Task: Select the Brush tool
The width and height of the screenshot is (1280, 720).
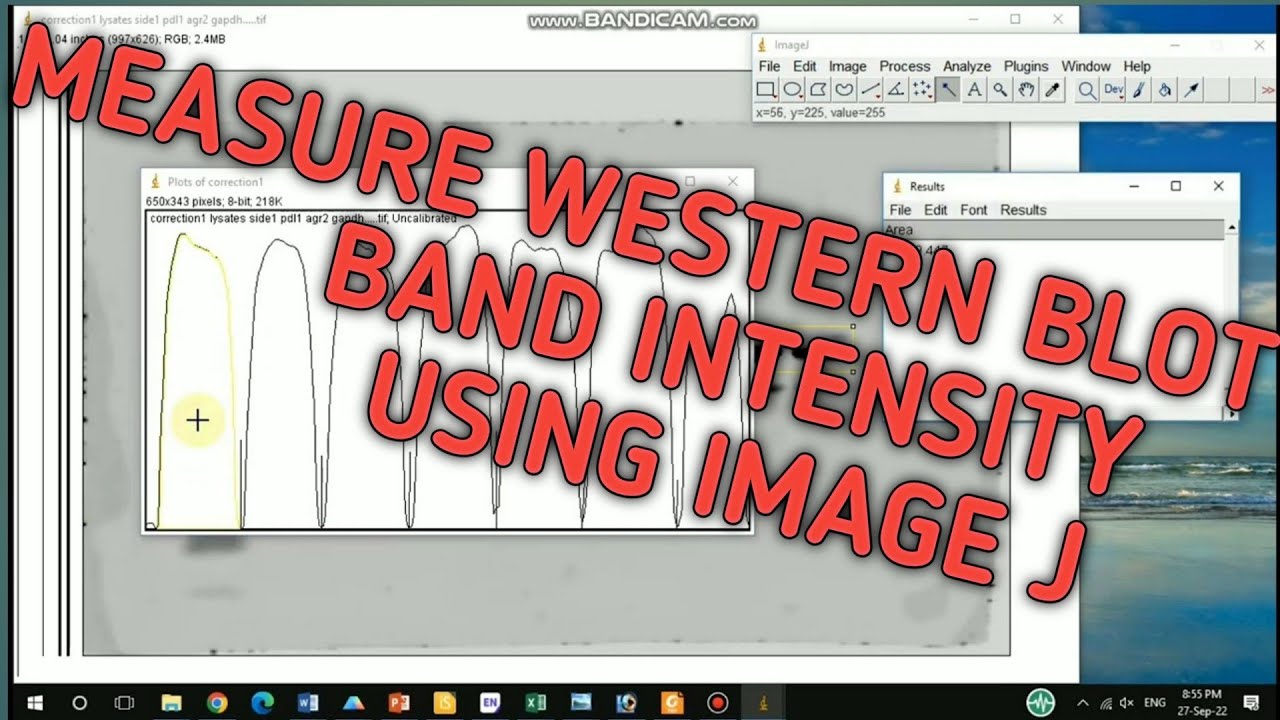Action: [x=1139, y=90]
